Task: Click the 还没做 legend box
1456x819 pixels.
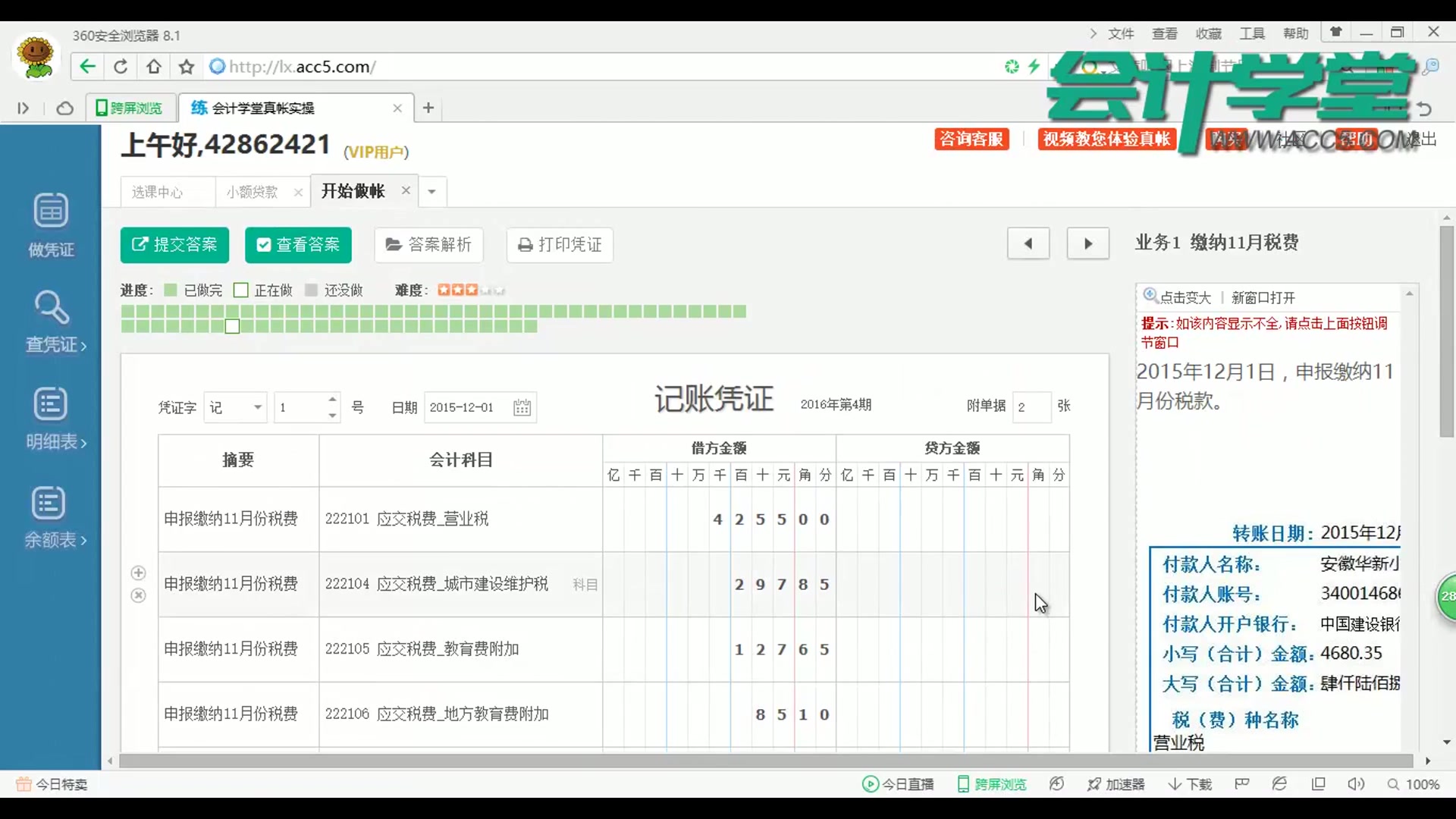Action: tap(311, 290)
